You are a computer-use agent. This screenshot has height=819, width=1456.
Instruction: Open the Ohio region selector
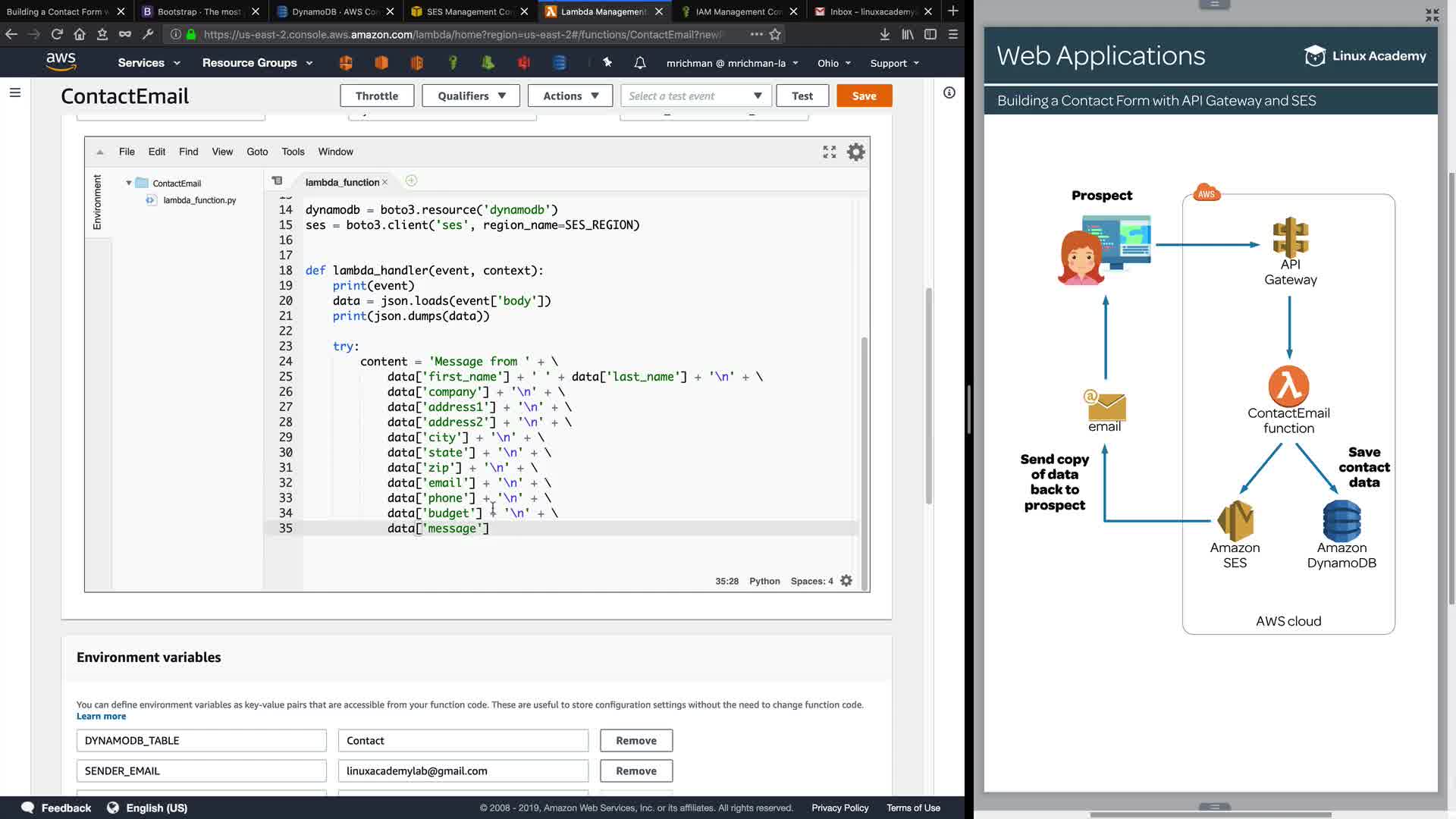click(834, 63)
